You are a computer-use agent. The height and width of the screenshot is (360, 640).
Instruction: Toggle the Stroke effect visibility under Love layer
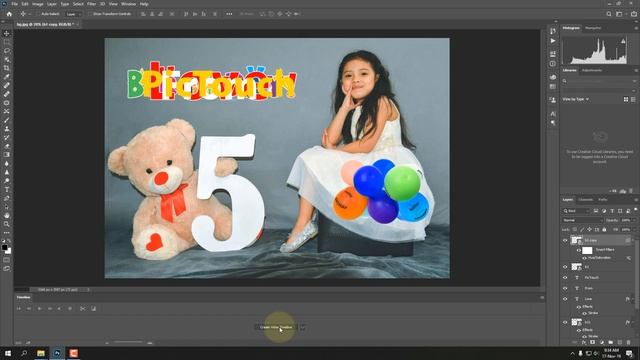point(584,313)
